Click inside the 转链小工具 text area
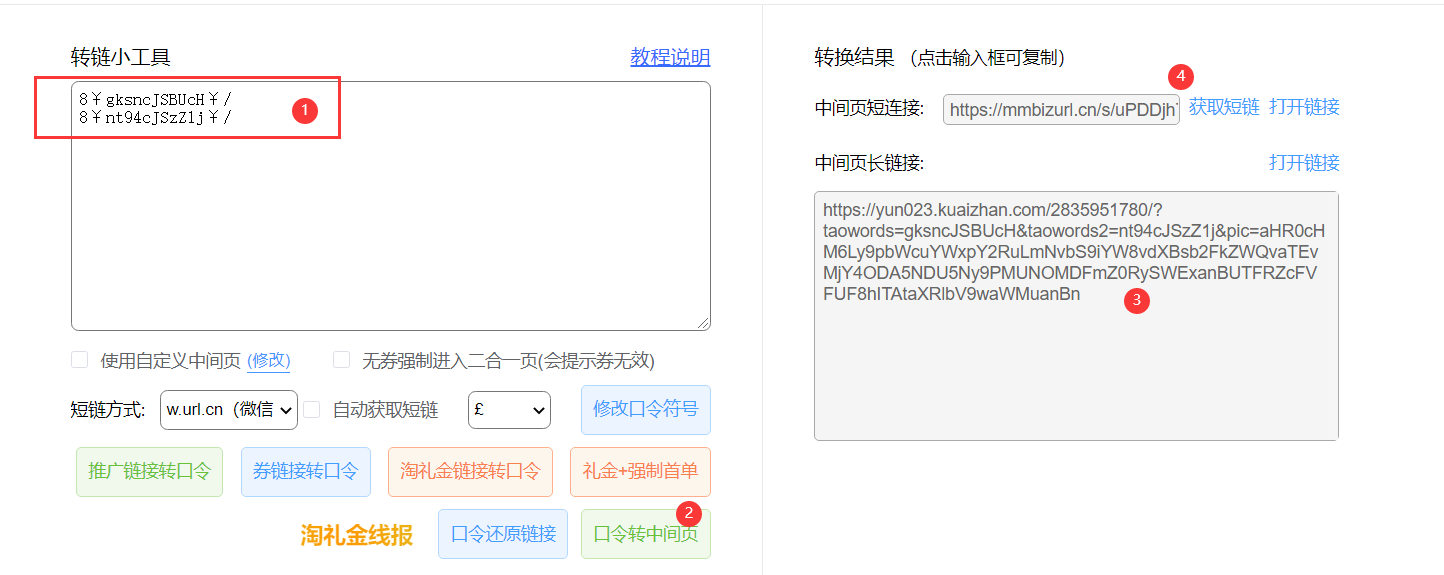1444x575 pixels. click(x=391, y=206)
